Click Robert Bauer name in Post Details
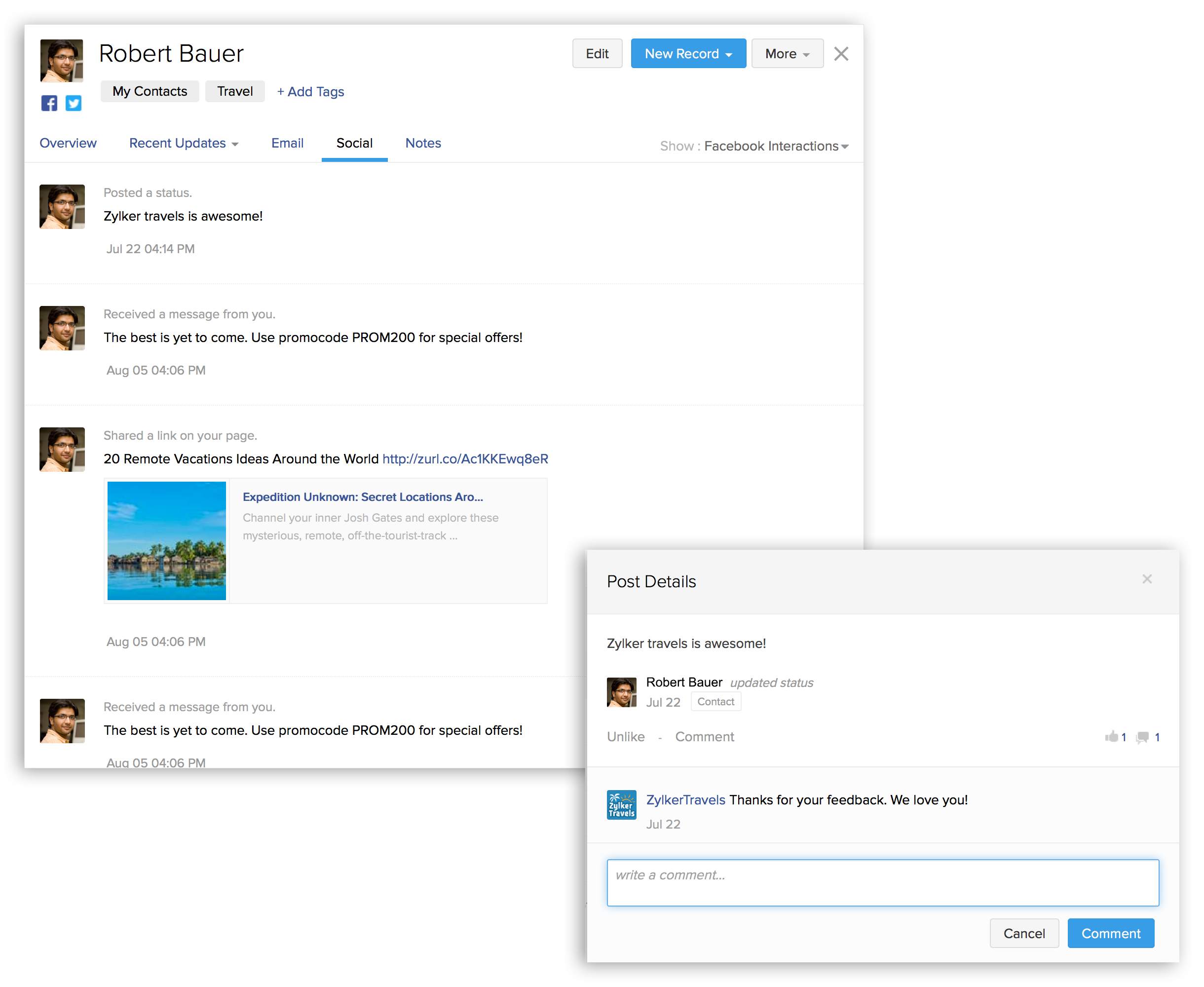Image resolution: width=1204 pixels, height=987 pixels. click(684, 682)
